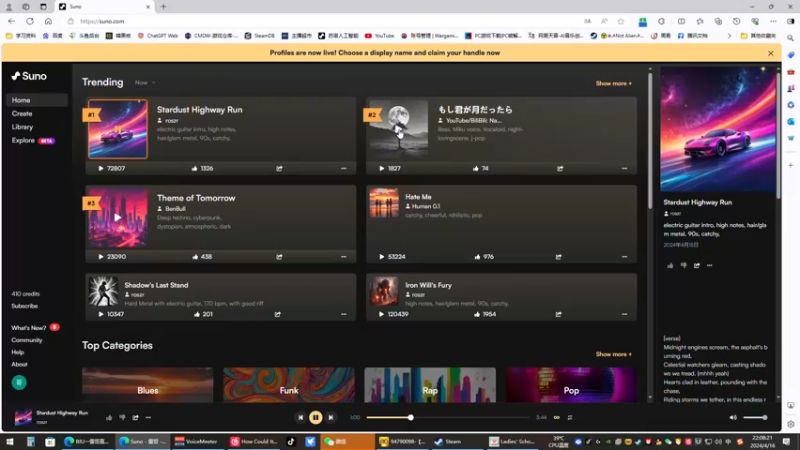
Task: Open more options for Hate Me
Action: tap(624, 257)
